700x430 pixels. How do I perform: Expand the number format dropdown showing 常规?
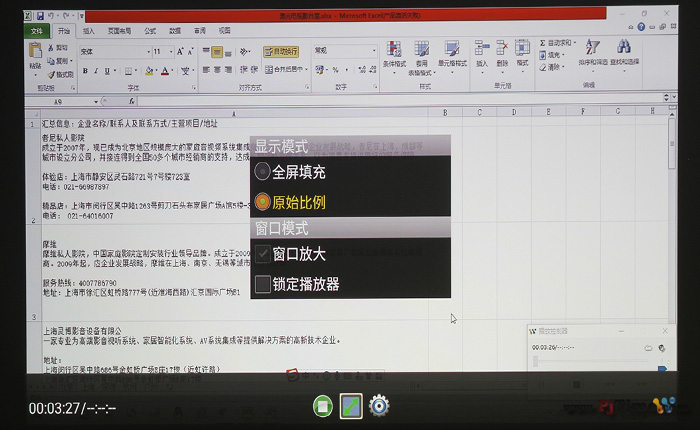point(373,51)
